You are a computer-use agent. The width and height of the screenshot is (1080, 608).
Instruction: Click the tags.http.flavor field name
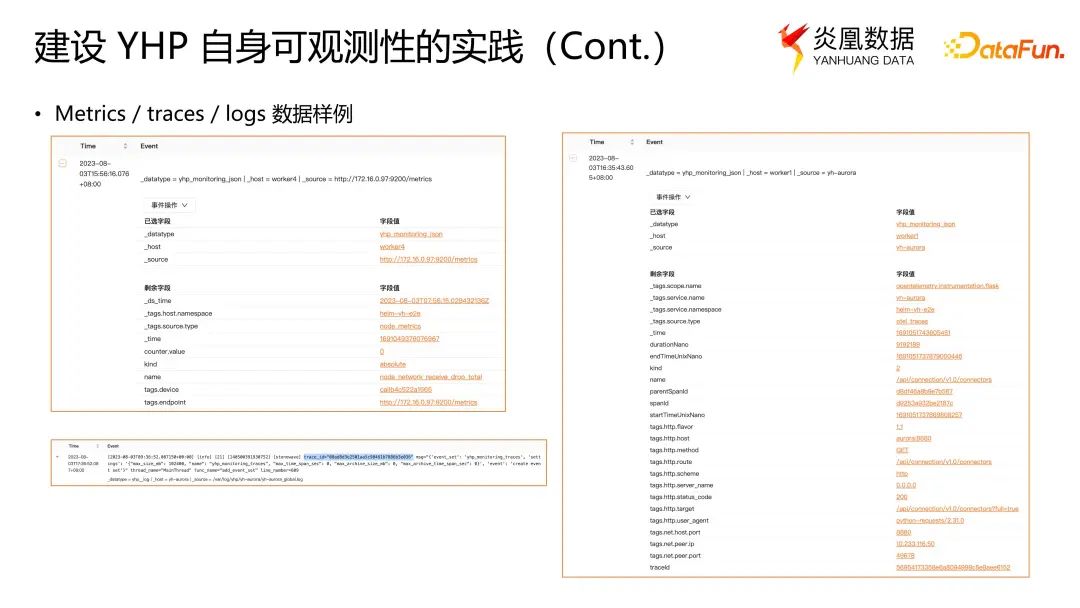tap(671, 427)
